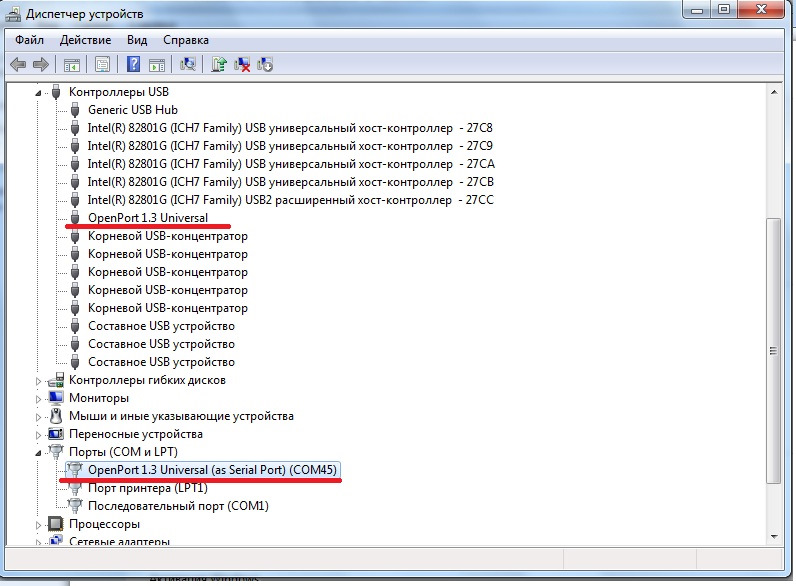The image size is (796, 586).
Task: Click vertical scrollbar up arrow
Action: (x=774, y=92)
